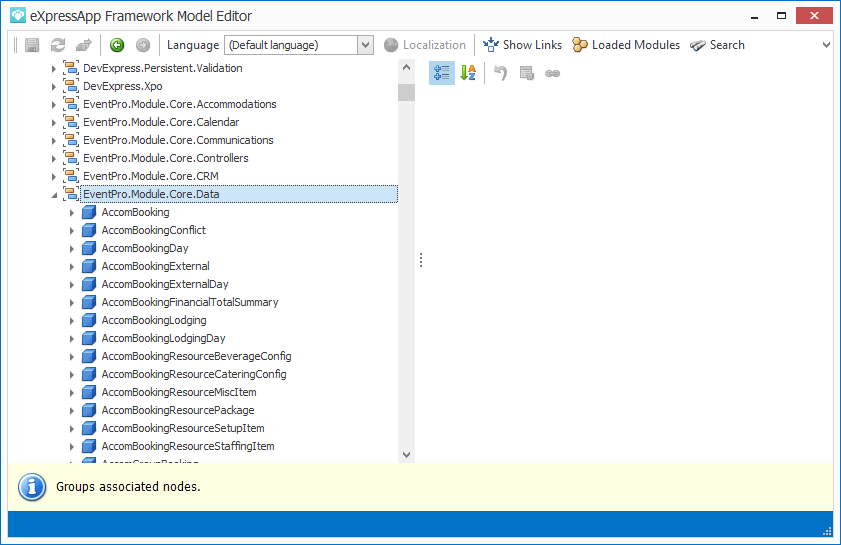Select AccomBookingResourceStaffingItem in tree
841x545 pixels.
tap(188, 446)
